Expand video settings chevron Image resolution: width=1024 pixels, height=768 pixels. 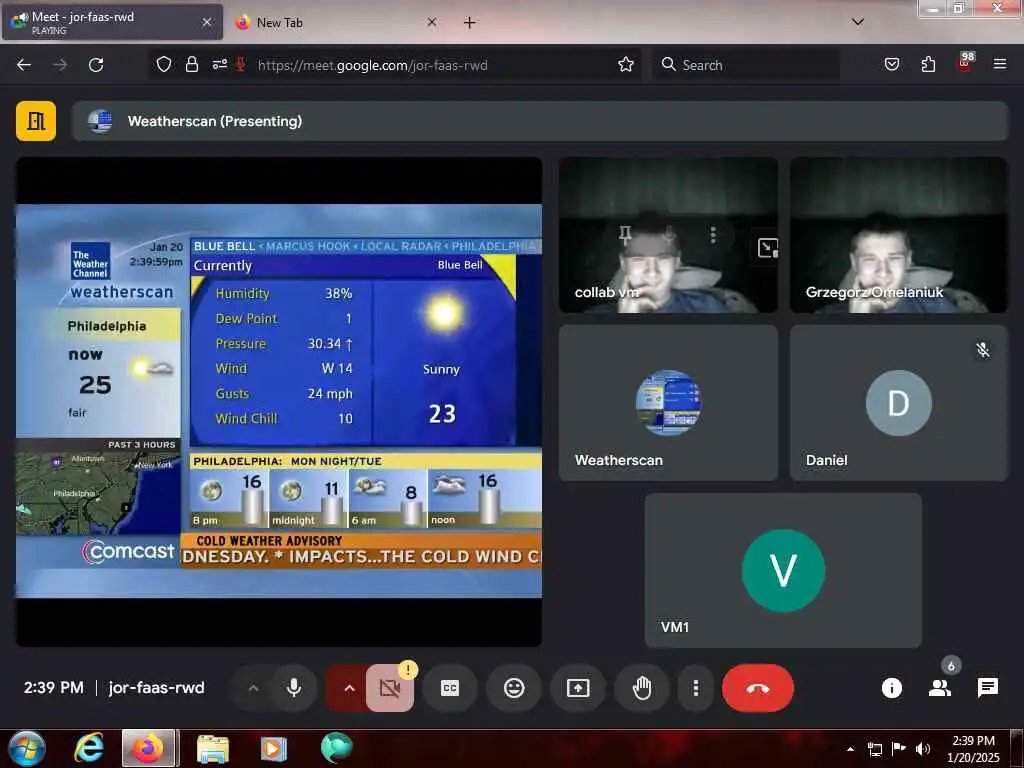(349, 688)
